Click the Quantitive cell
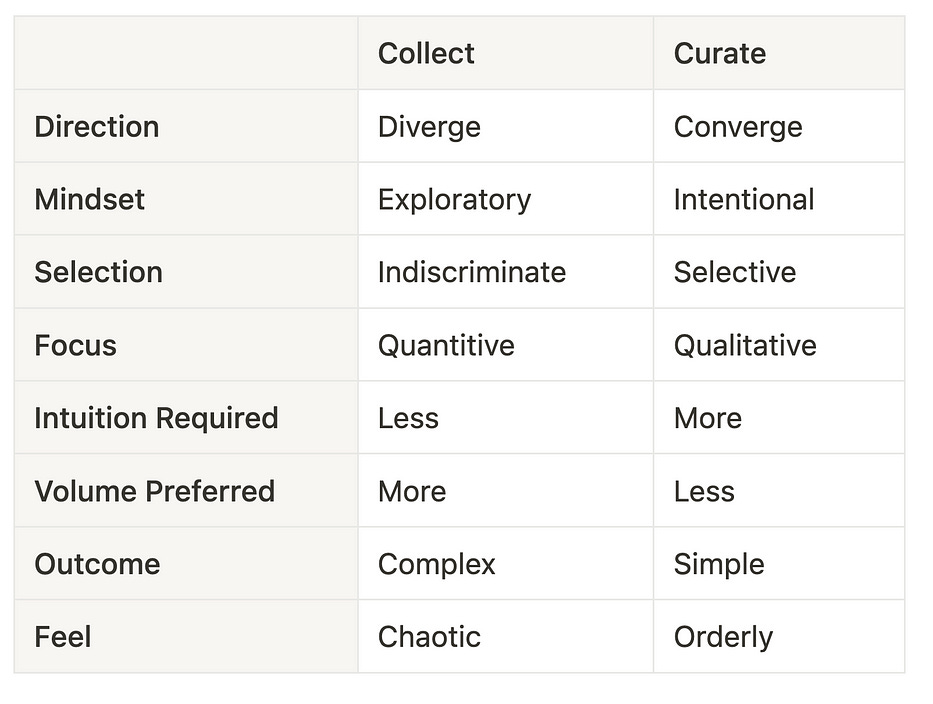 pos(505,345)
